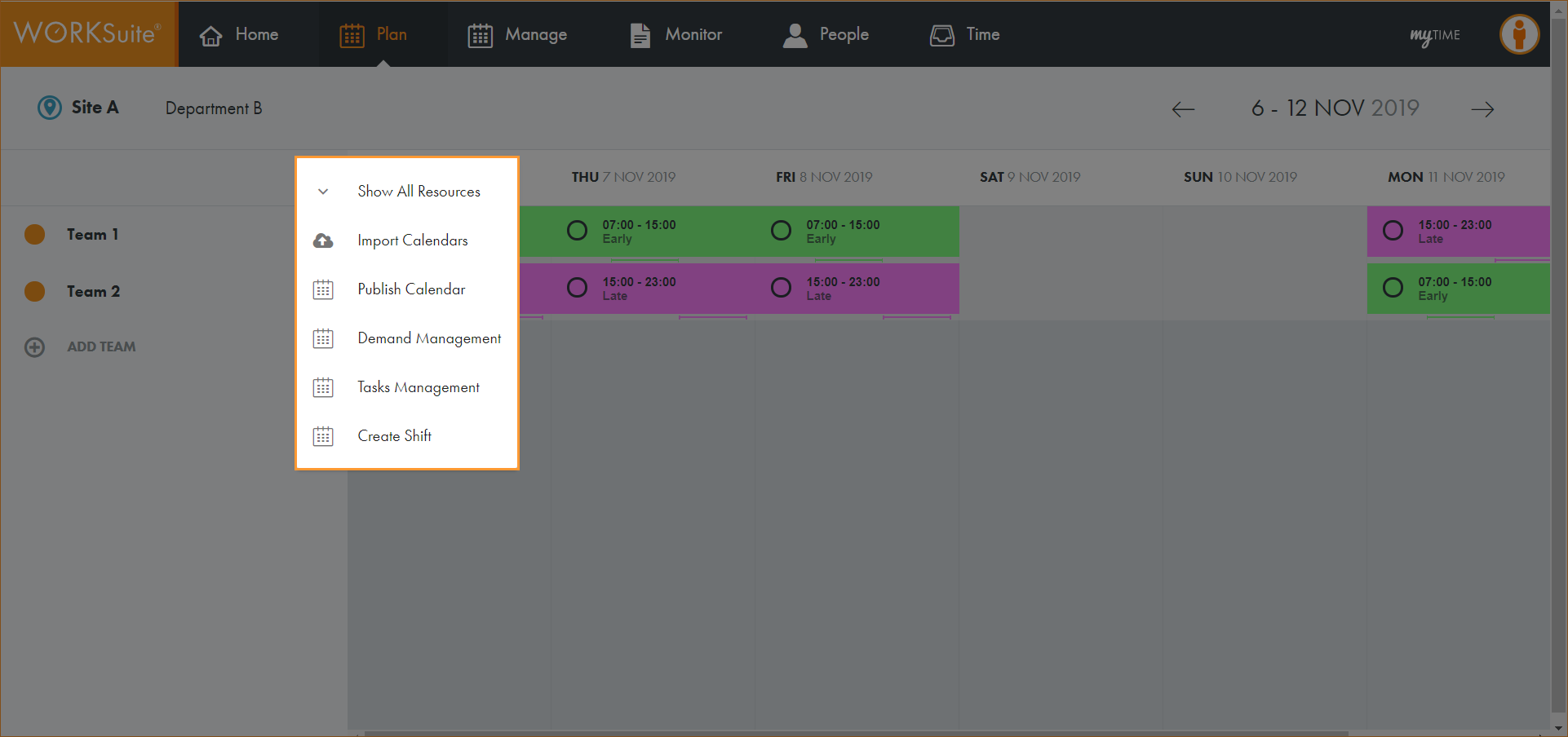Image resolution: width=1568 pixels, height=737 pixels.
Task: Go to next week using right arrow
Action: coord(1482,109)
